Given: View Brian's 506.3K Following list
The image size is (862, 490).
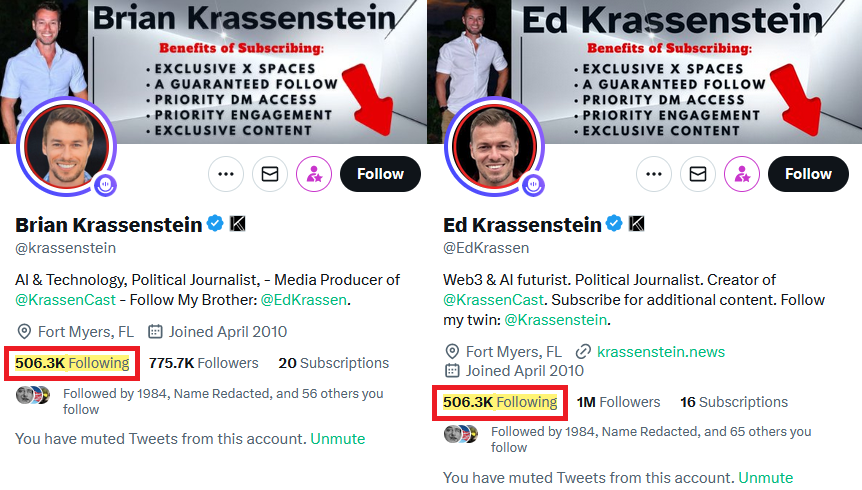Looking at the screenshot, I should [72, 363].
